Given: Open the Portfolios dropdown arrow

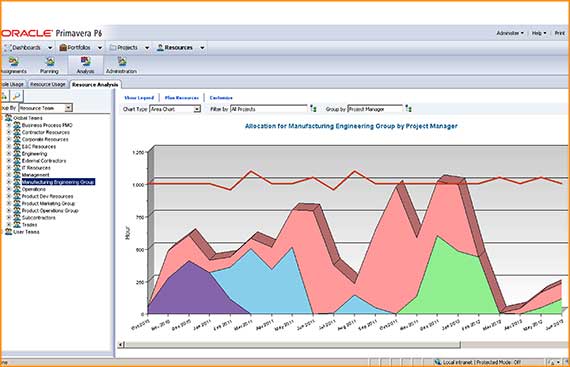Looking at the screenshot, I should (100, 48).
